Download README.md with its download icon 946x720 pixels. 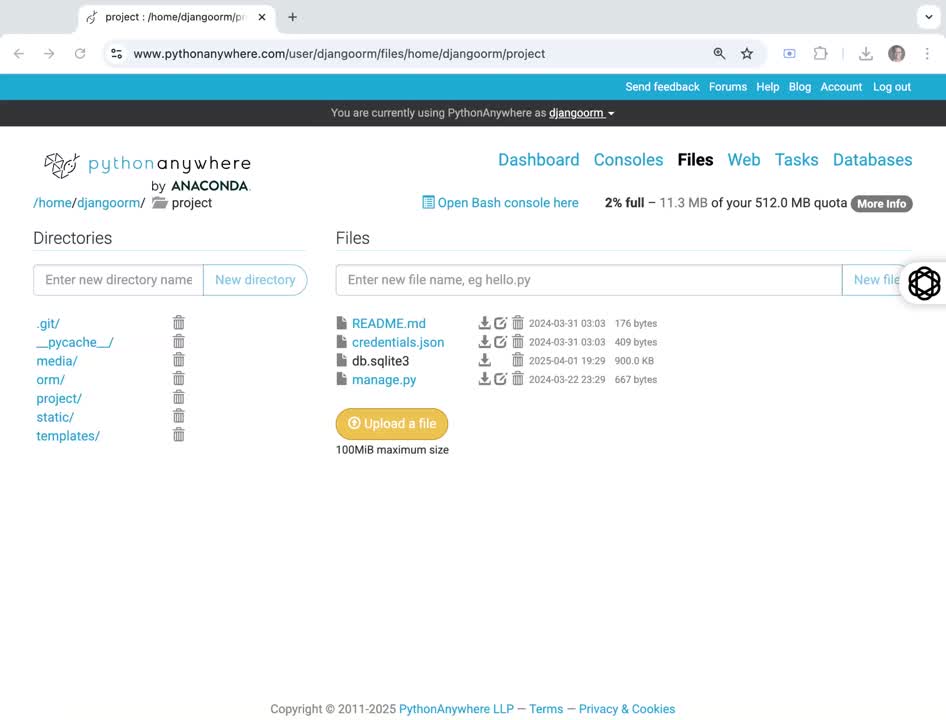point(484,323)
